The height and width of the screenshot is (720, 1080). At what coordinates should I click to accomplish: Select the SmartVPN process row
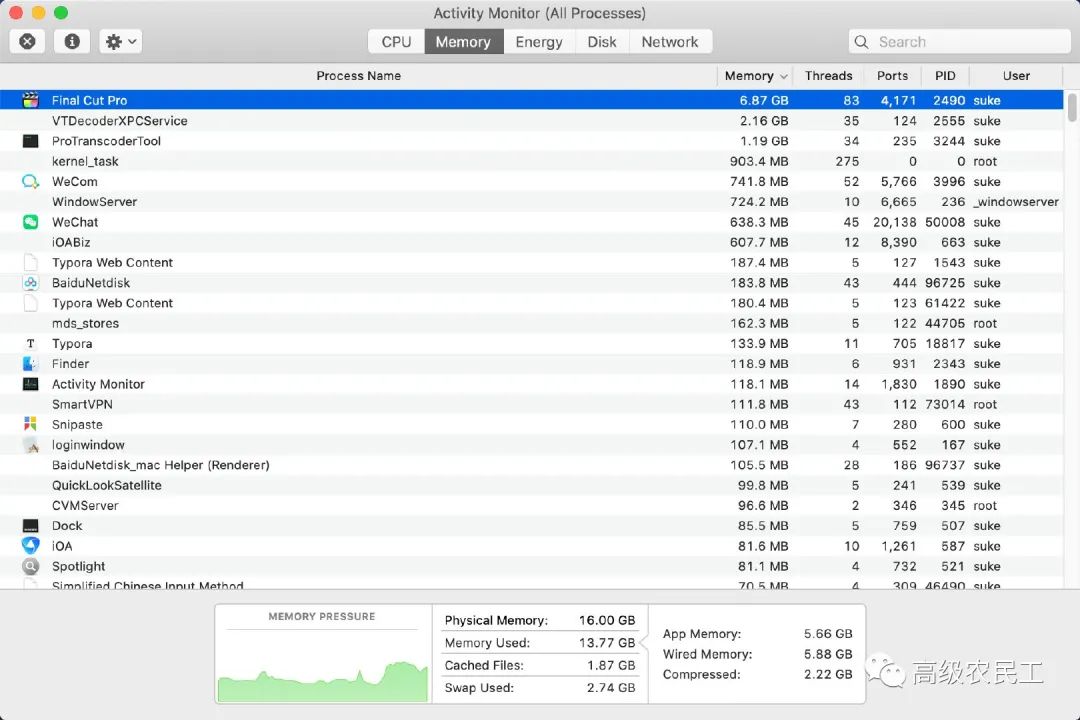pos(531,404)
